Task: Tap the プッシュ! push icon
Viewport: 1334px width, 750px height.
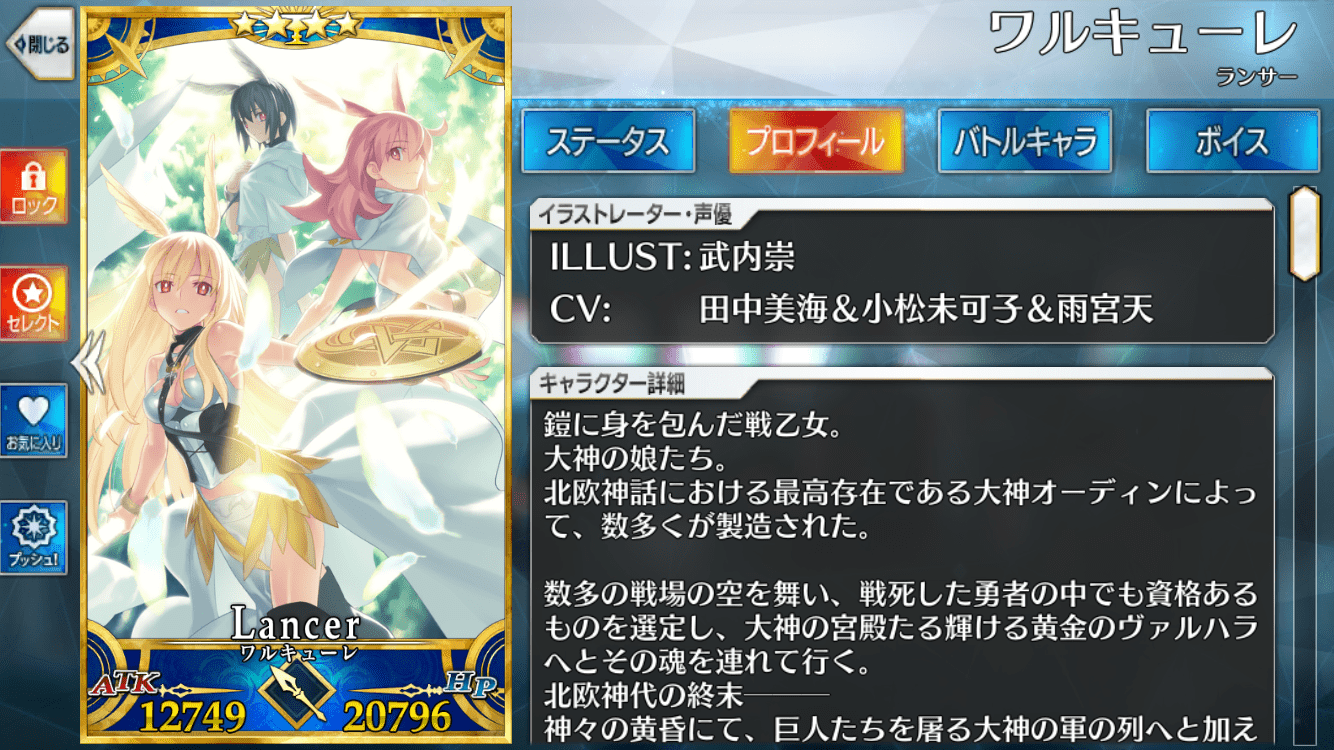Action: pyautogui.click(x=34, y=538)
